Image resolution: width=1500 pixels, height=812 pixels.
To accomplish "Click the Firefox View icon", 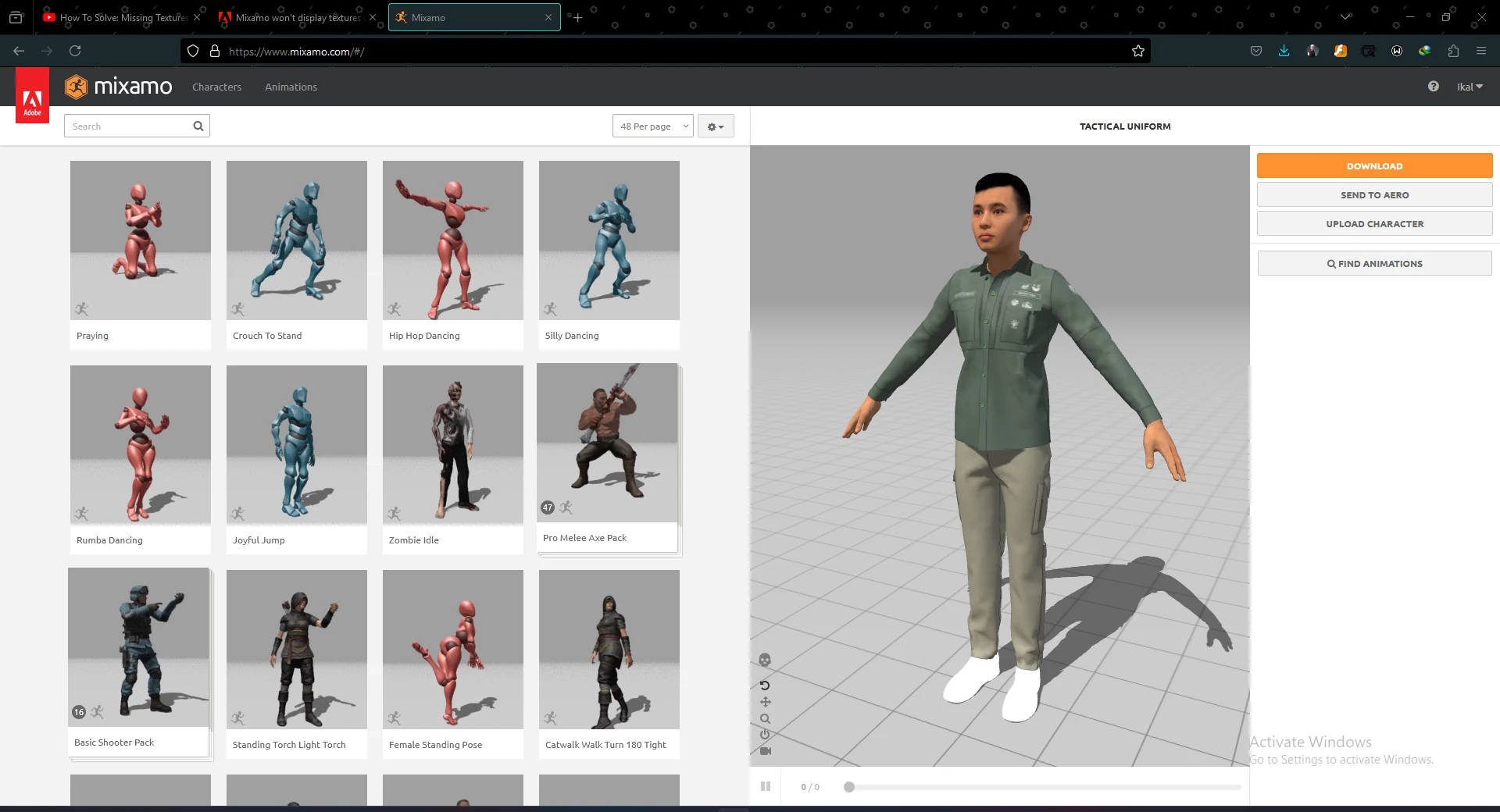I will pyautogui.click(x=16, y=16).
